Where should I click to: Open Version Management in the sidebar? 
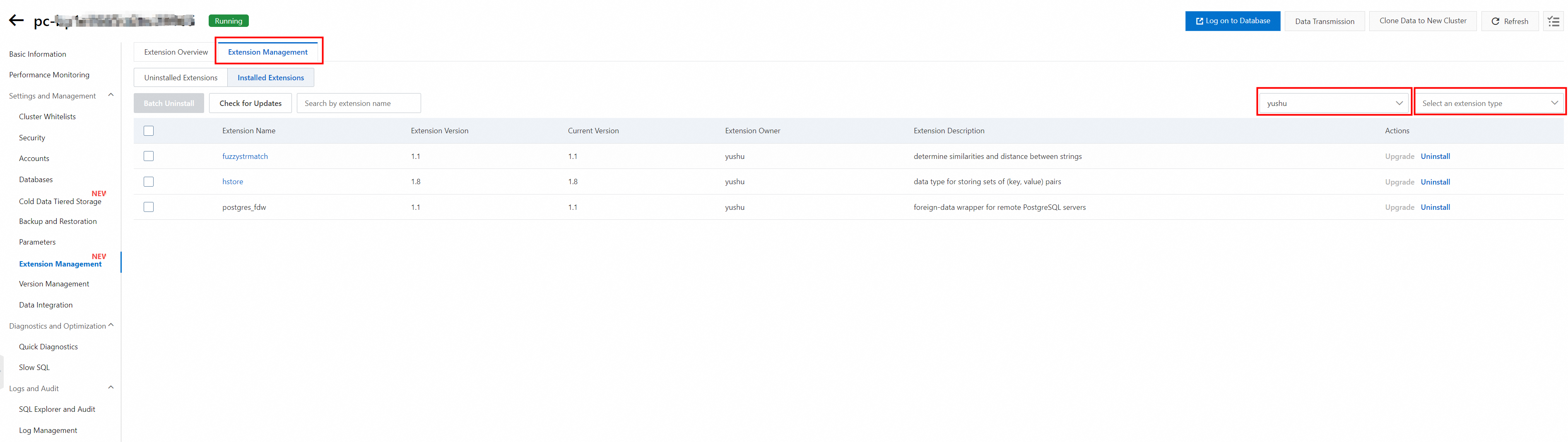54,284
